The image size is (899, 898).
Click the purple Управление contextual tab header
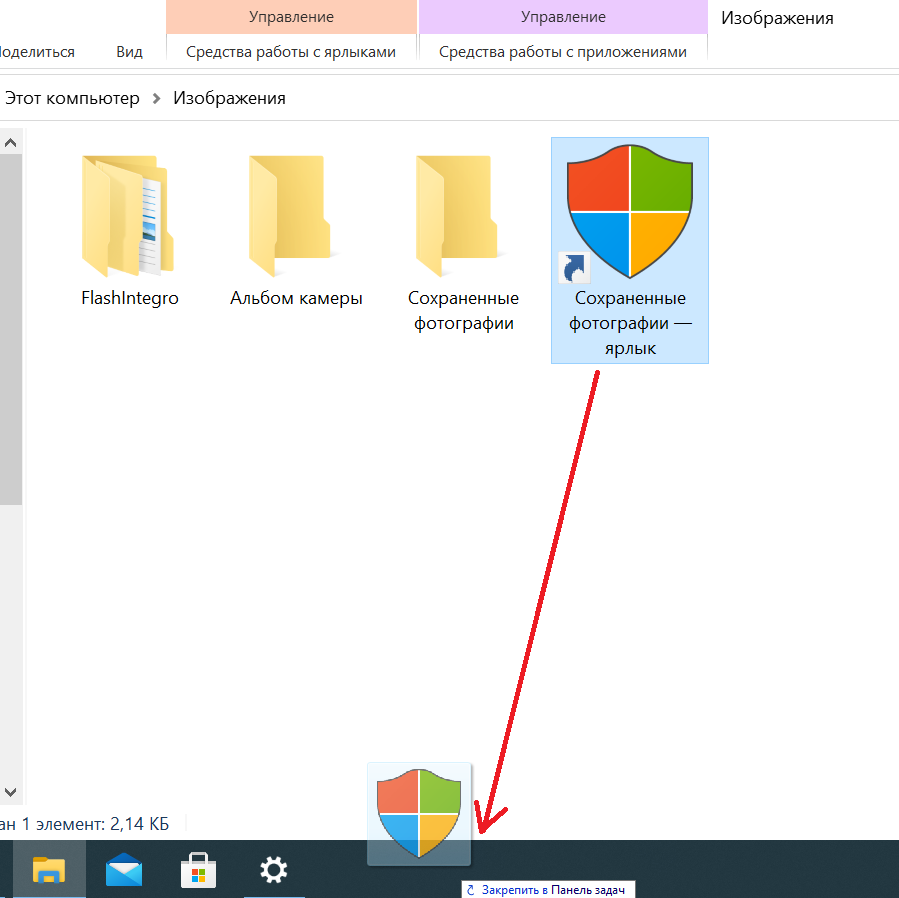(563, 17)
